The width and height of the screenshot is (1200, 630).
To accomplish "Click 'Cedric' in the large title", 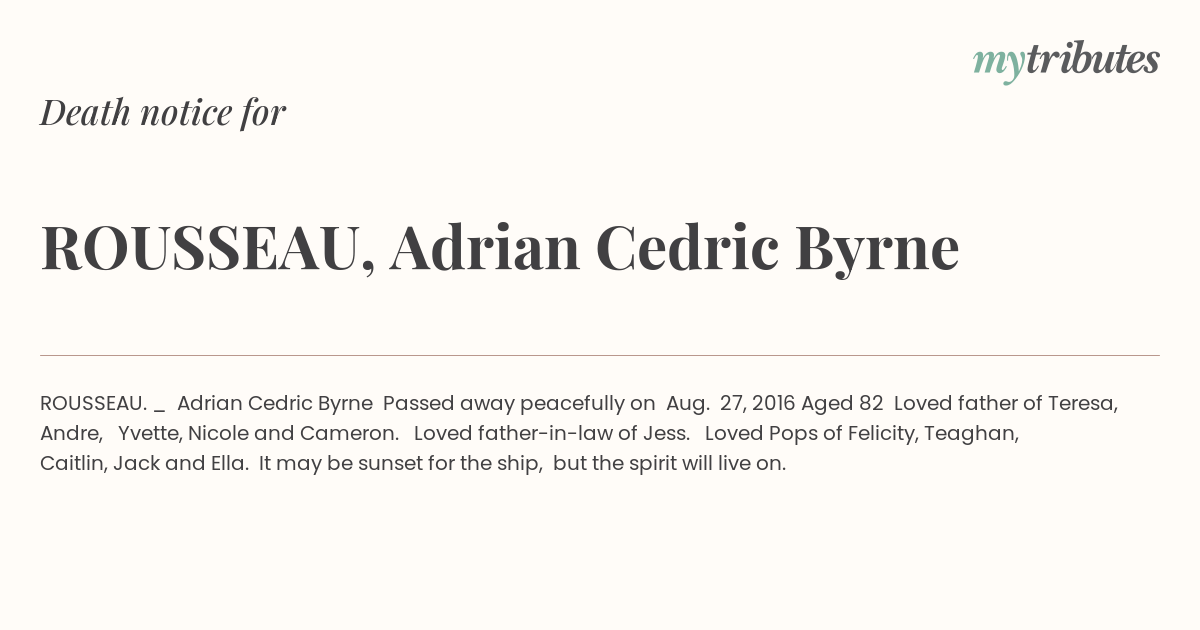I will [687, 248].
